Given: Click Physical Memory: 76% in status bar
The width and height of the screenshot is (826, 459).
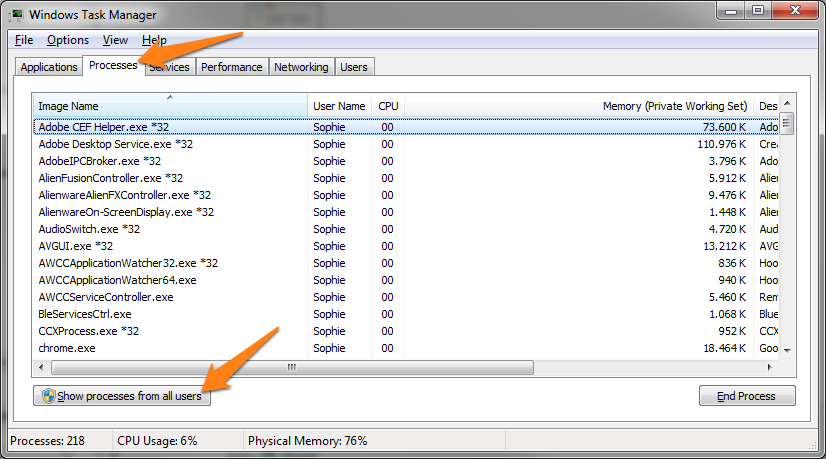Looking at the screenshot, I should click(308, 441).
